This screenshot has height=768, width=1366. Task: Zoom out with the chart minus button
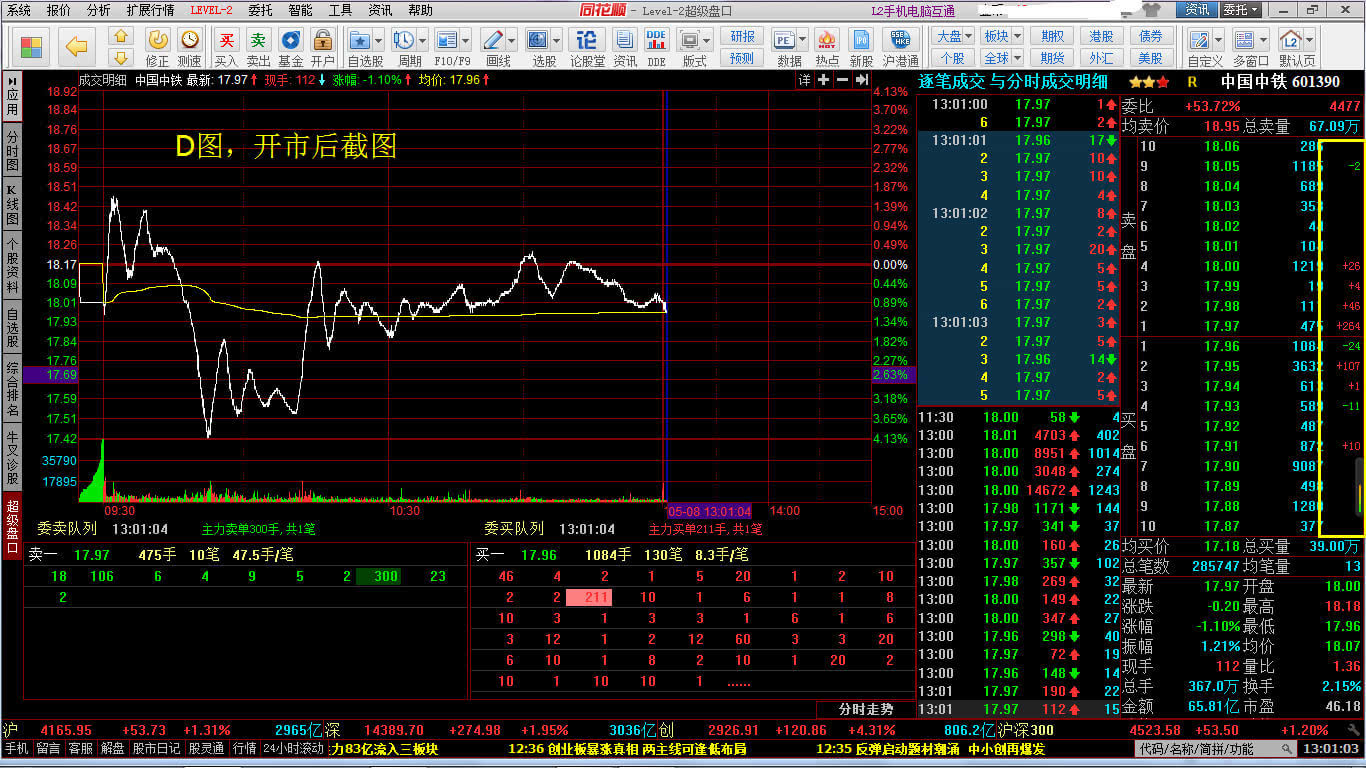coord(841,80)
